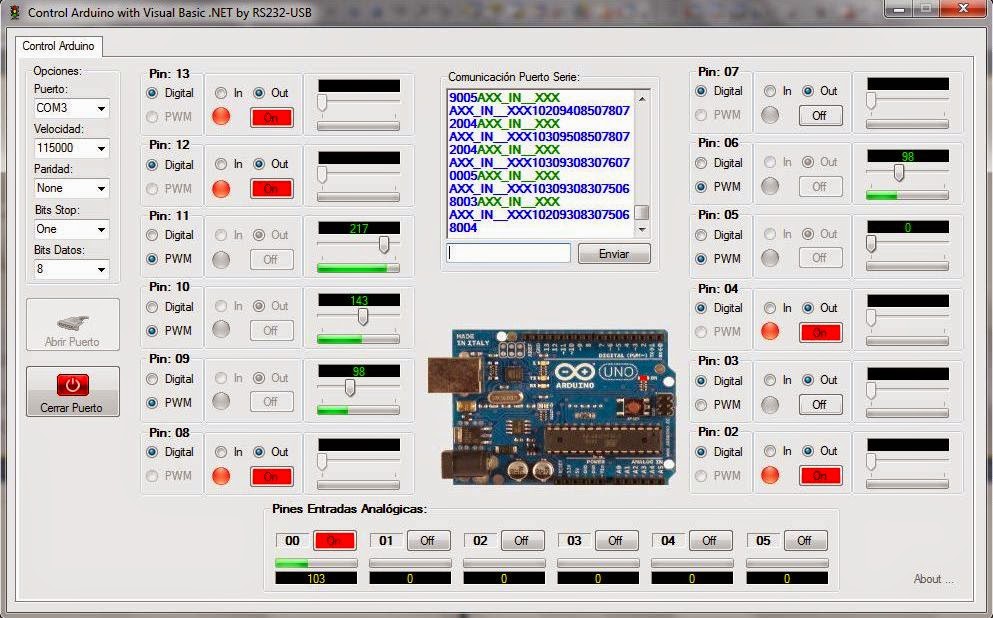Click the red power icon on Cerrar Puerto
This screenshot has width=993, height=618.
tap(73, 385)
